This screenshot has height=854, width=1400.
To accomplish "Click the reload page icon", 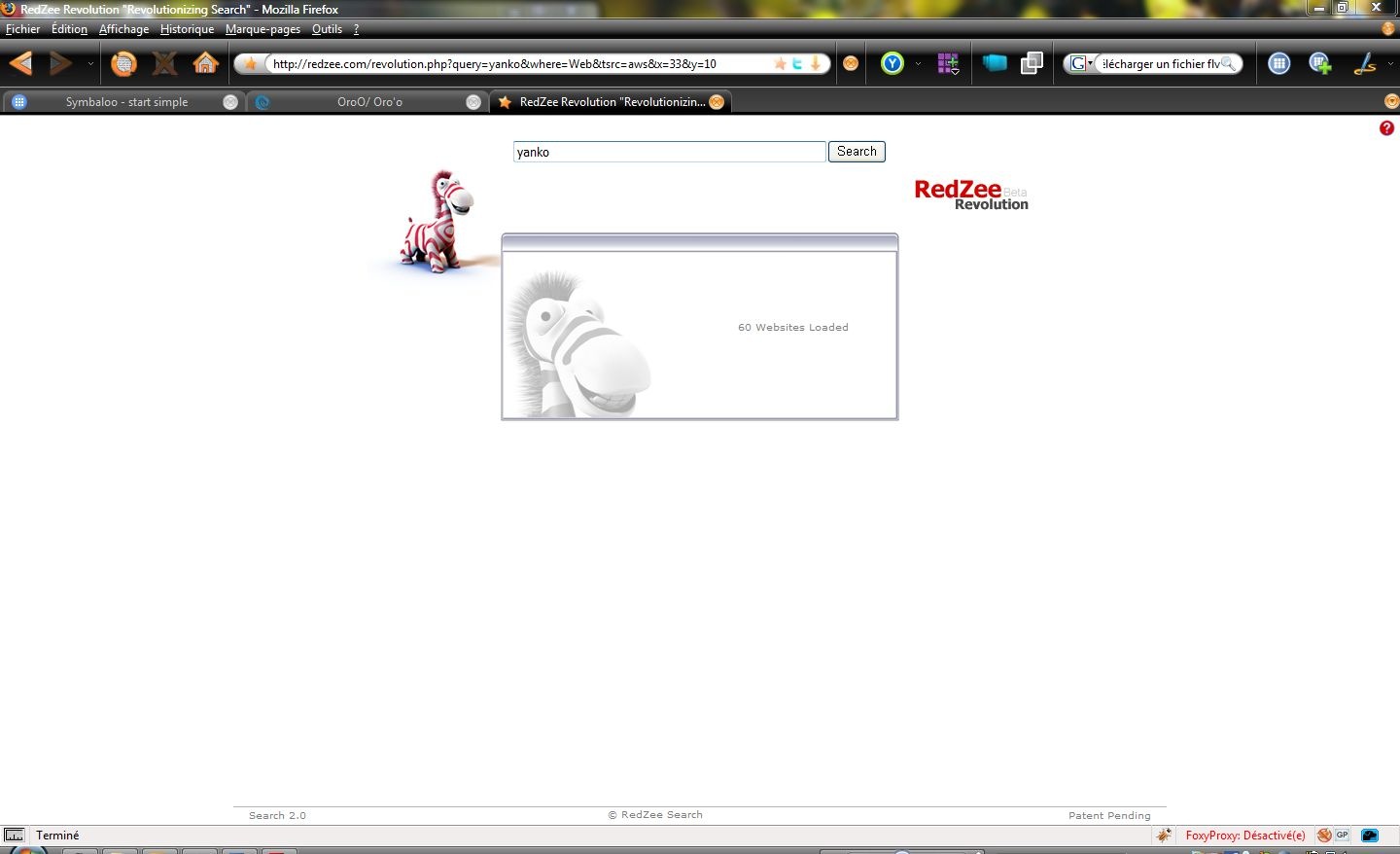I will tap(123, 64).
